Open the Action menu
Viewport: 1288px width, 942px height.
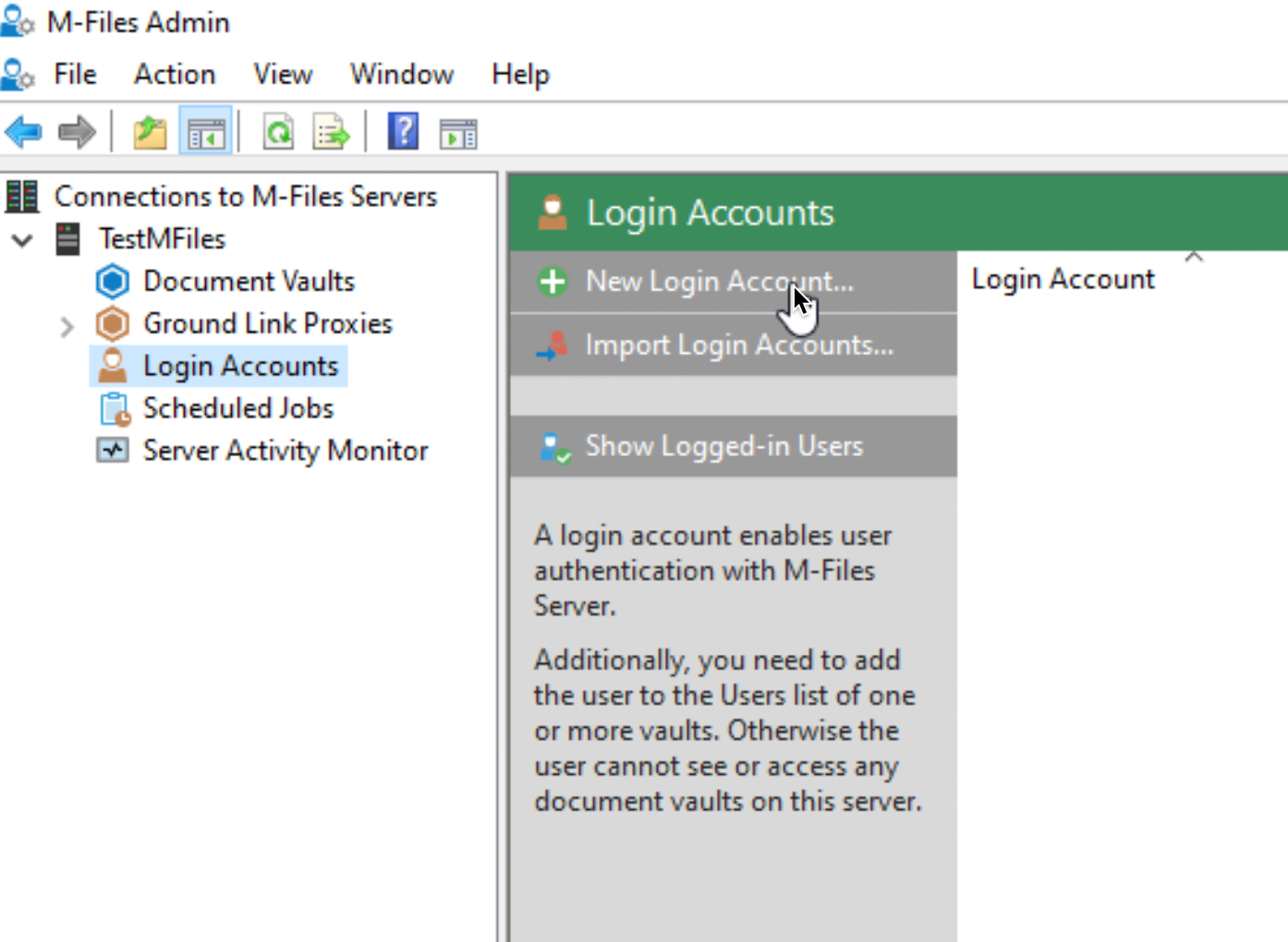point(175,74)
